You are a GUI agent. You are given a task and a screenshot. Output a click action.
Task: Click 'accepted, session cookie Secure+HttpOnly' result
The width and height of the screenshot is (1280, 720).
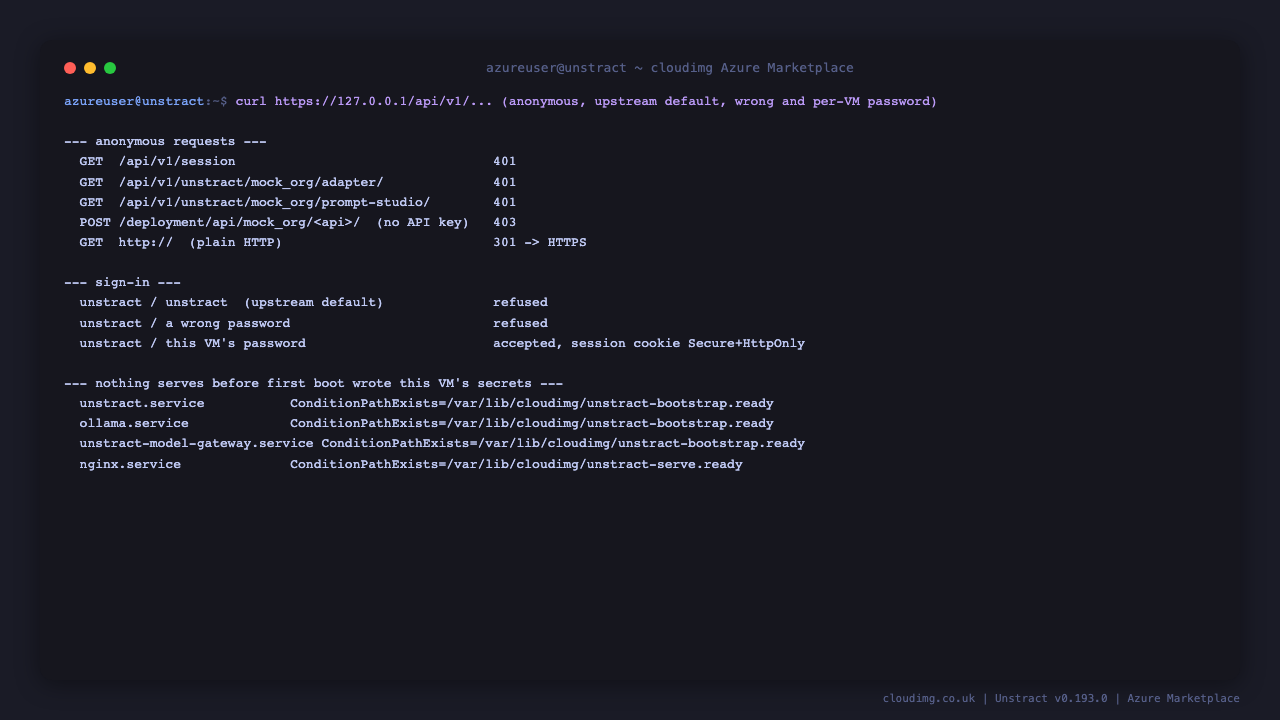tap(649, 343)
